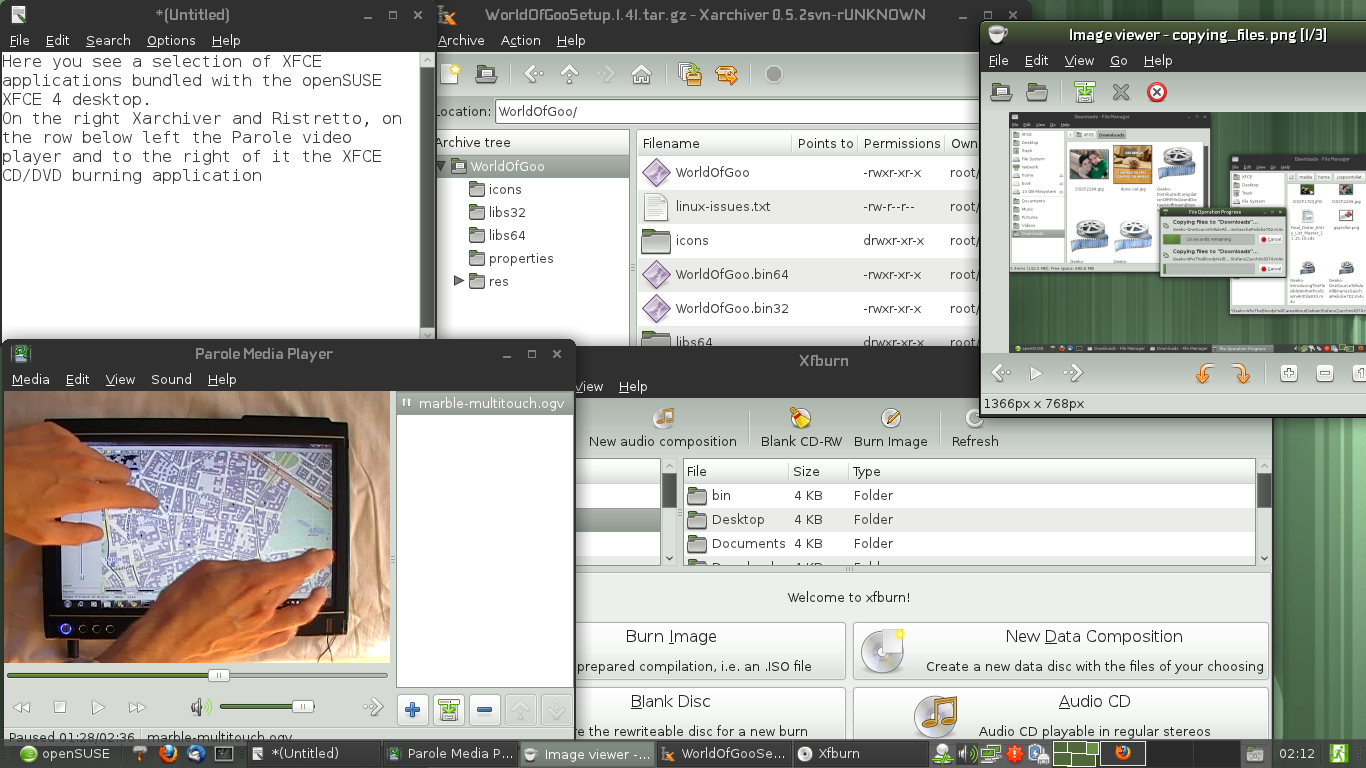Viewport: 1366px width, 768px height.
Task: Expand the res folder in archive tree
Action: pyautogui.click(x=459, y=281)
